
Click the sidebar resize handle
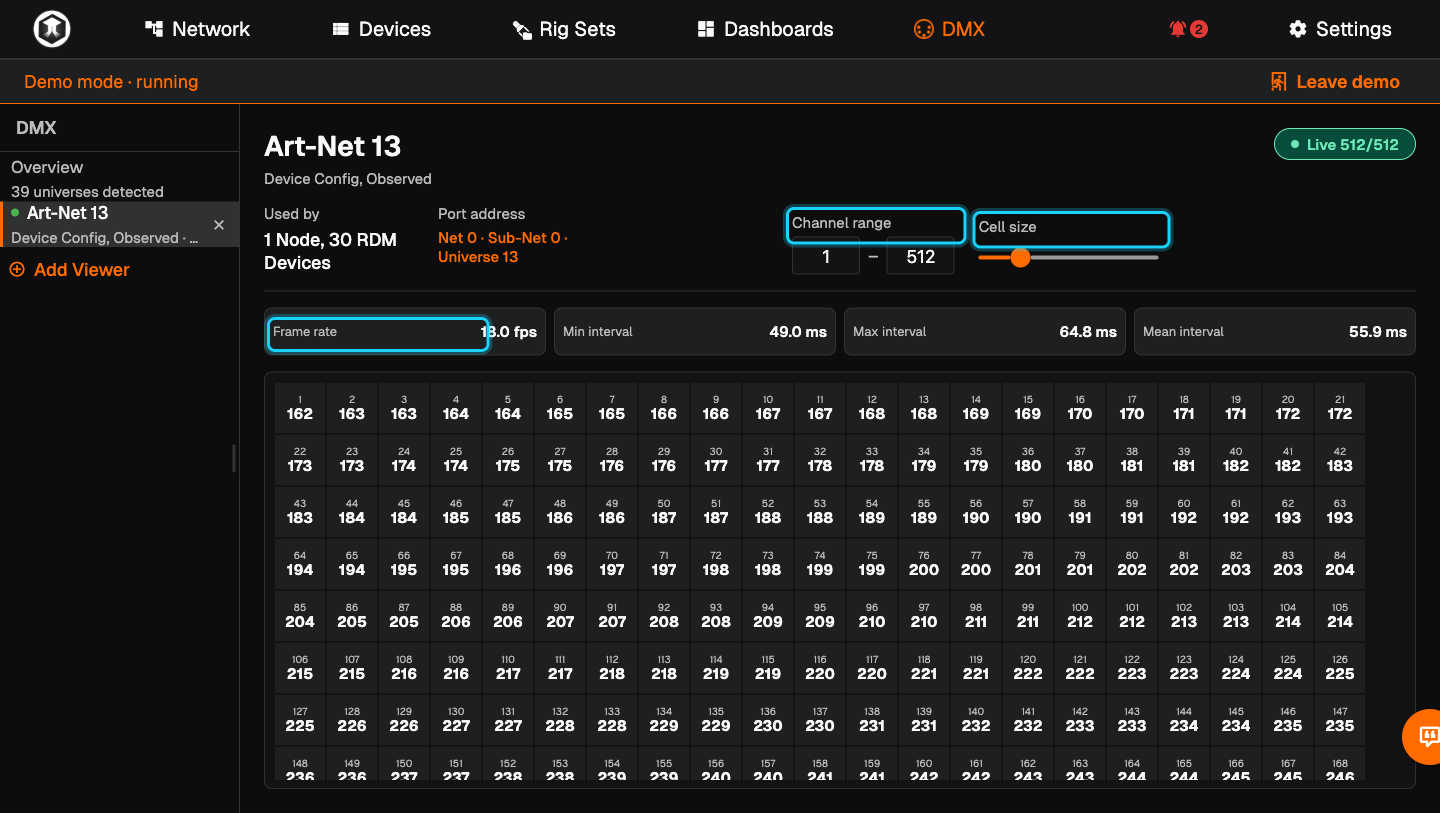pos(234,458)
